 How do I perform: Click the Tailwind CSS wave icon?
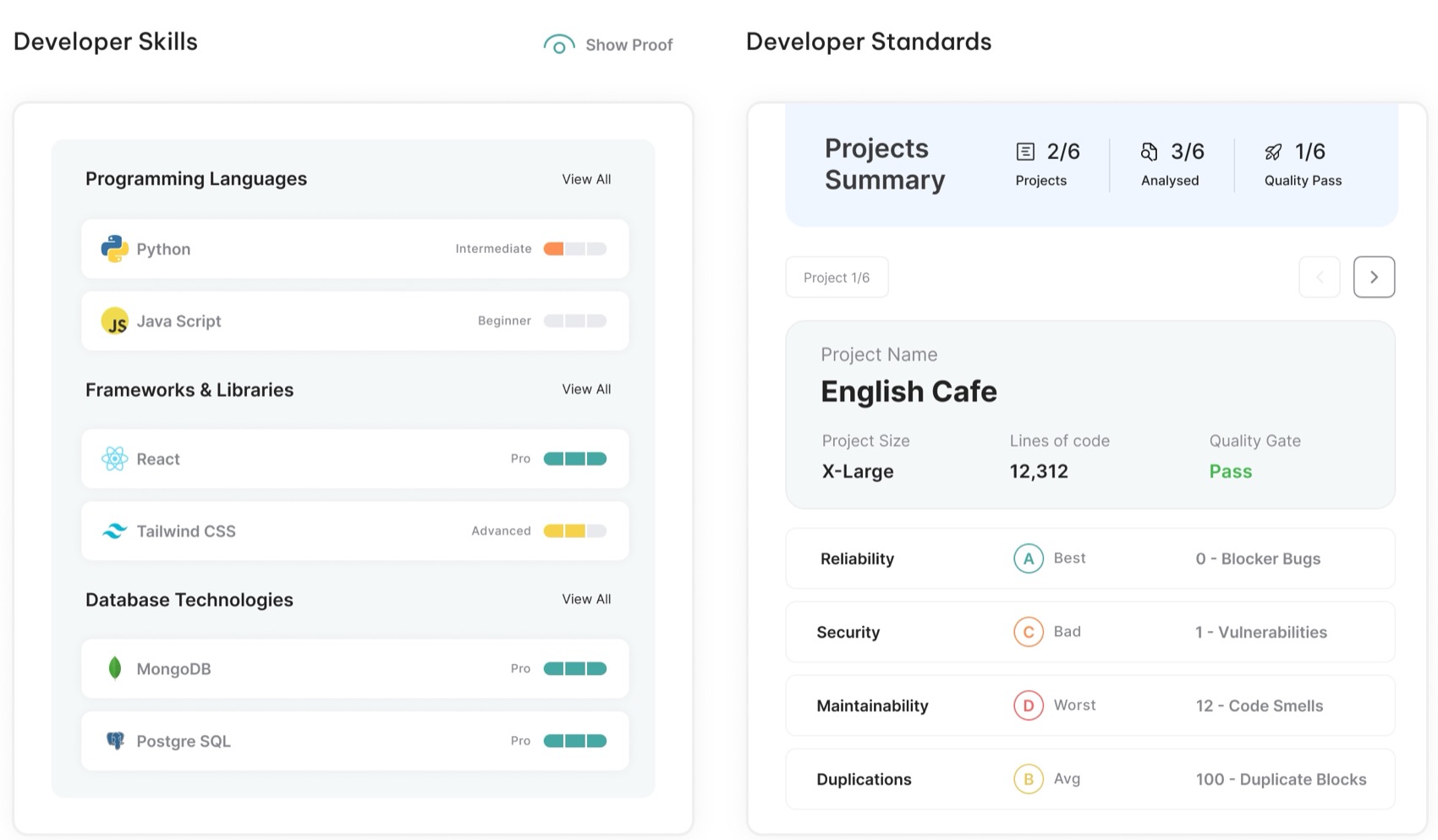click(x=114, y=531)
